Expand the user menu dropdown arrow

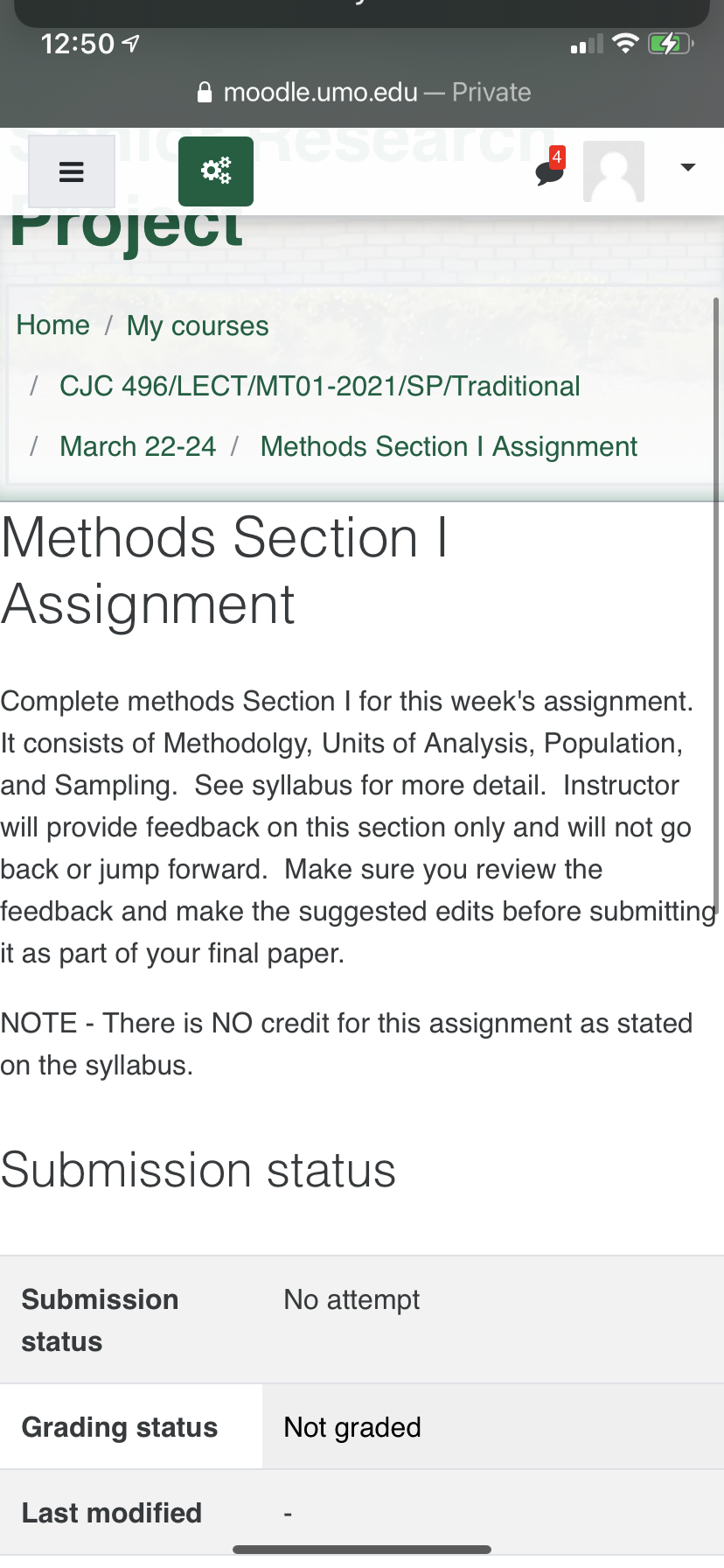688,167
